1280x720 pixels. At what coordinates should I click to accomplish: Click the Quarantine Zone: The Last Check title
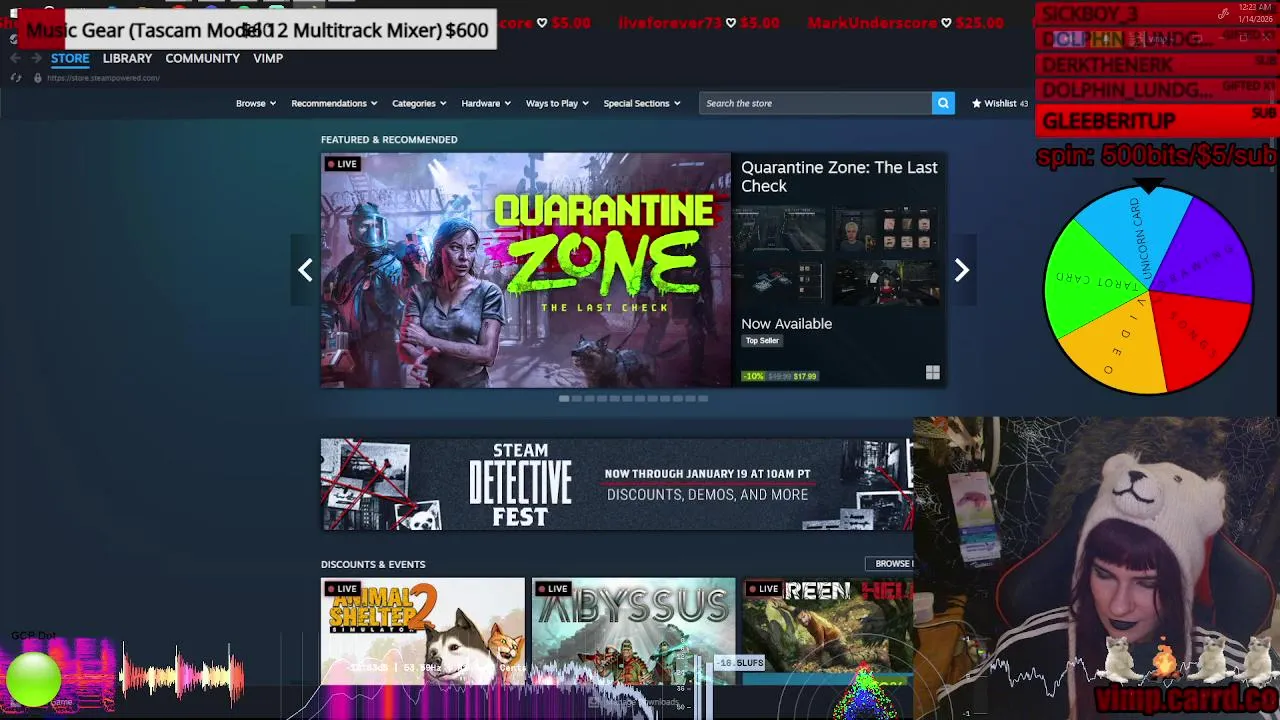(839, 176)
